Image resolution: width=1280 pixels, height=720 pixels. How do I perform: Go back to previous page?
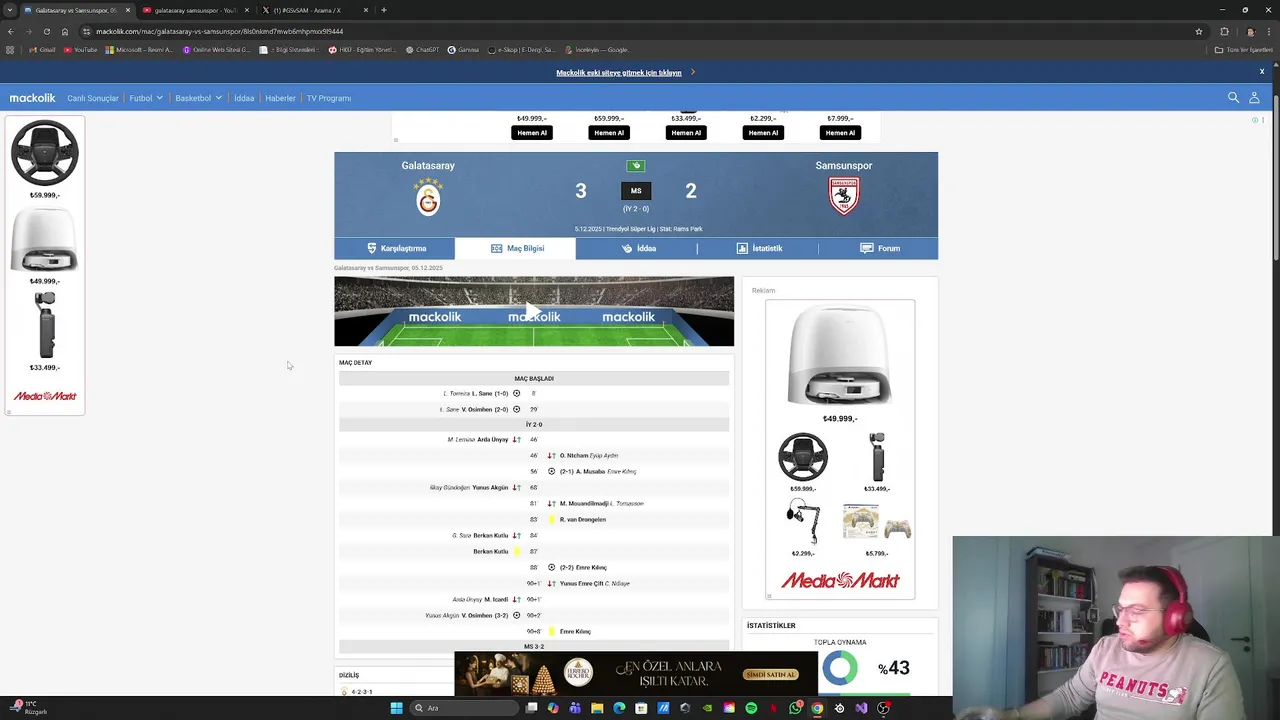coord(10,31)
